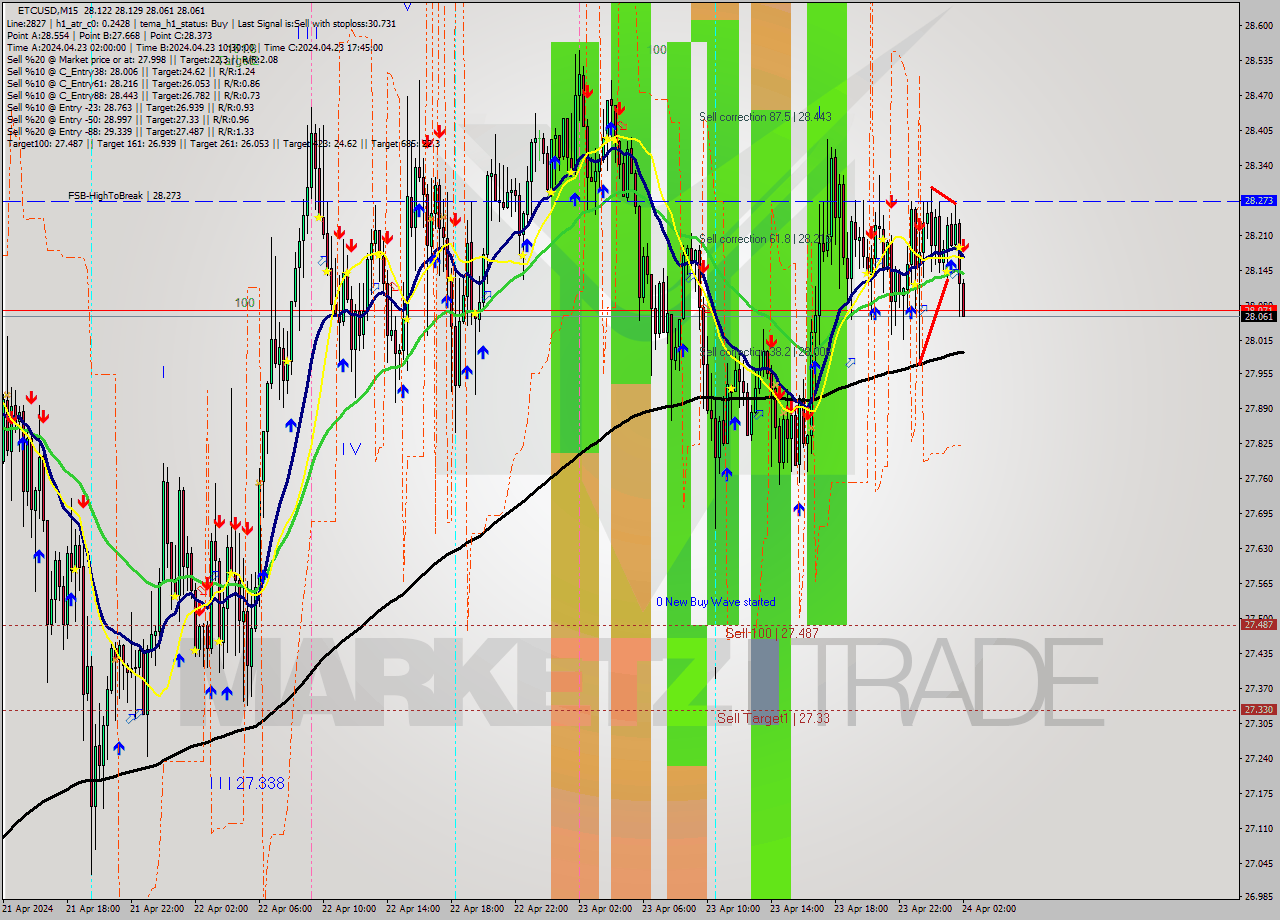The height and width of the screenshot is (920, 1280).
Task: Click the 27.435 price axis label
Action: coord(1258,654)
